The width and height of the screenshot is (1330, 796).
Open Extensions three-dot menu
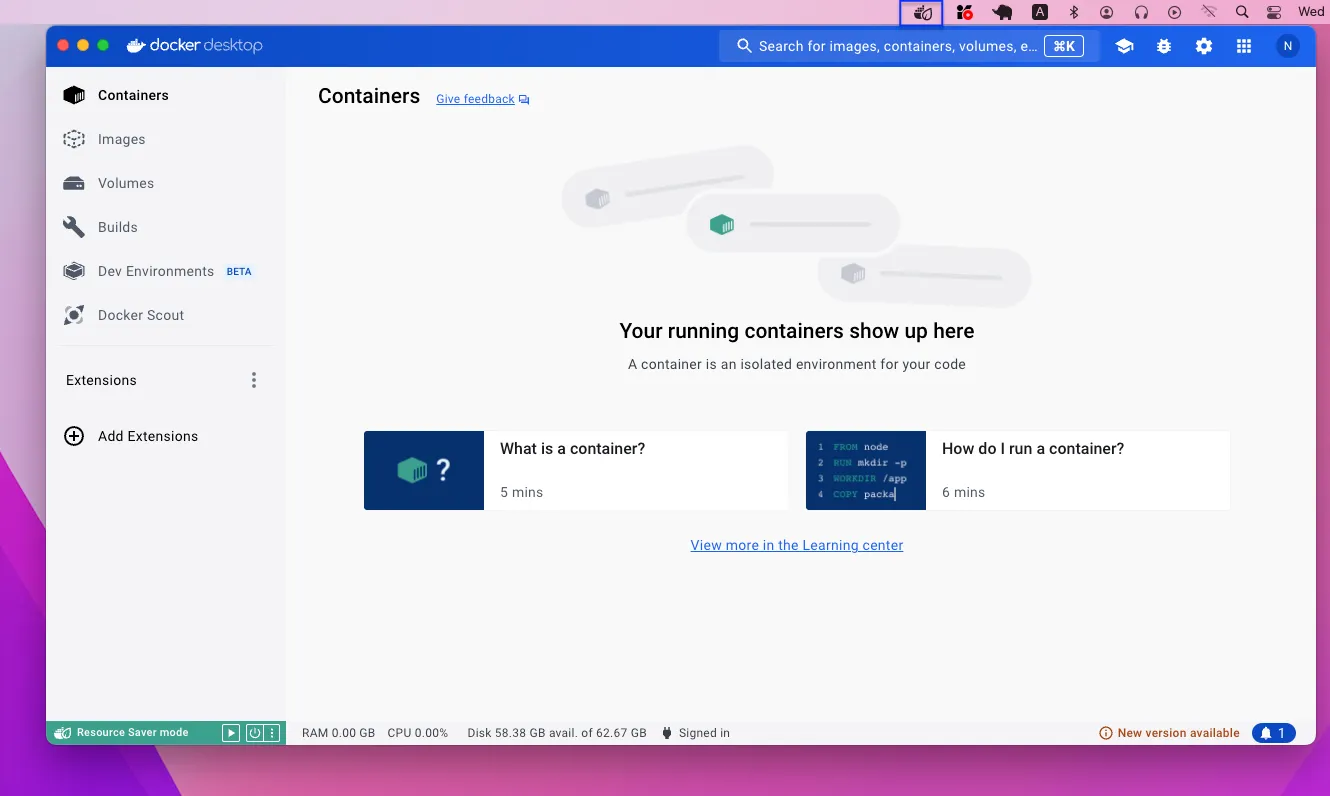tap(254, 380)
